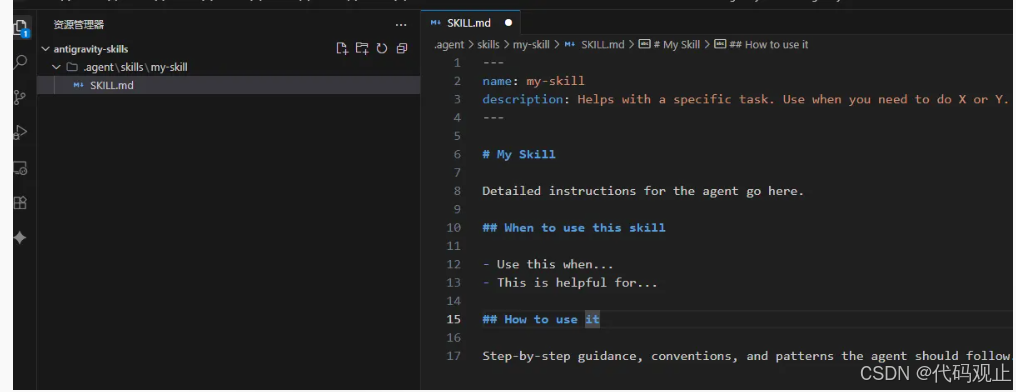
Task: Click the '## When to use this skill' heading
Action: click(x=573, y=227)
